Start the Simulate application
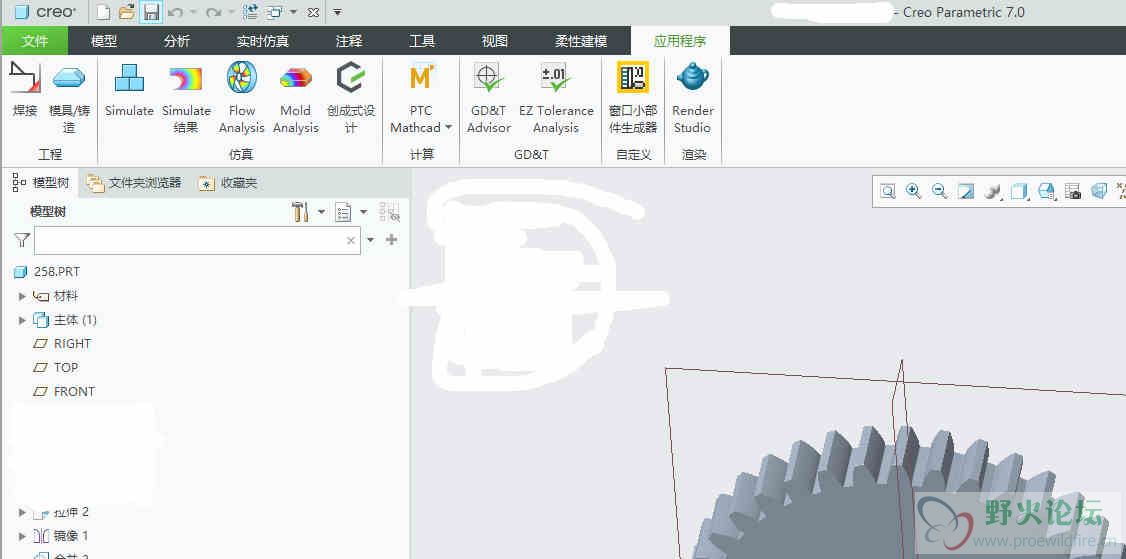This screenshot has width=1126, height=559. click(129, 89)
